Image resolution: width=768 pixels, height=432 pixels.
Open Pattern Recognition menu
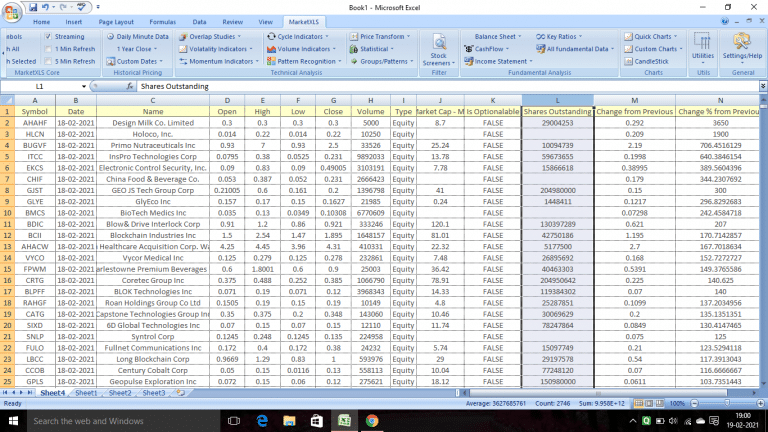click(x=304, y=62)
